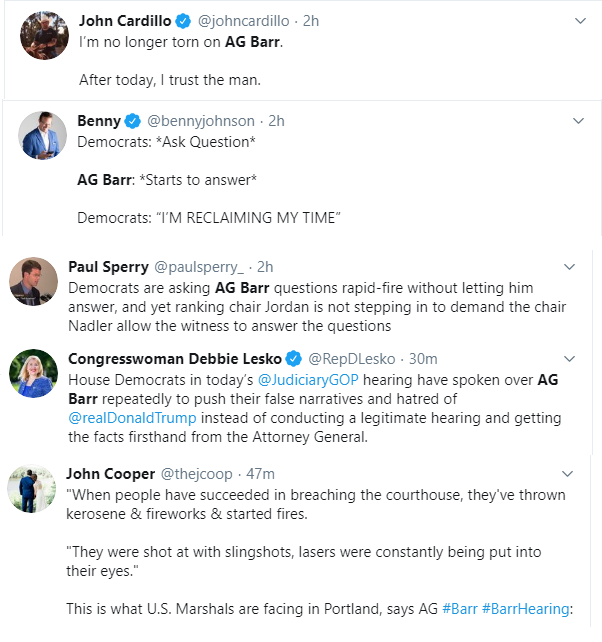Click the 47m timestamp on Cooper's tweet
This screenshot has height=642, width=602.
tap(261, 473)
